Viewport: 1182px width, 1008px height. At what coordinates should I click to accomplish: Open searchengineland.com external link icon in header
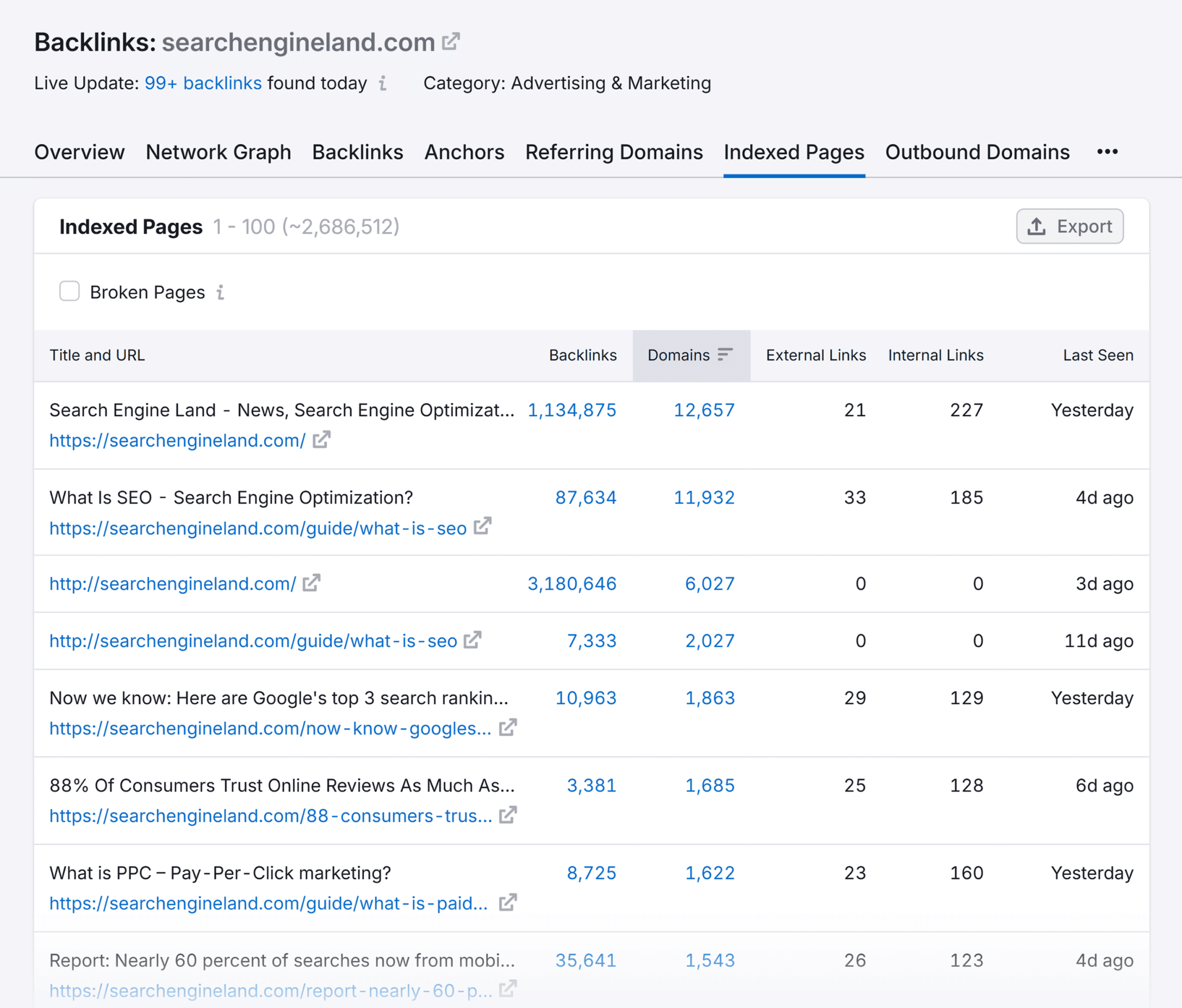point(451,42)
